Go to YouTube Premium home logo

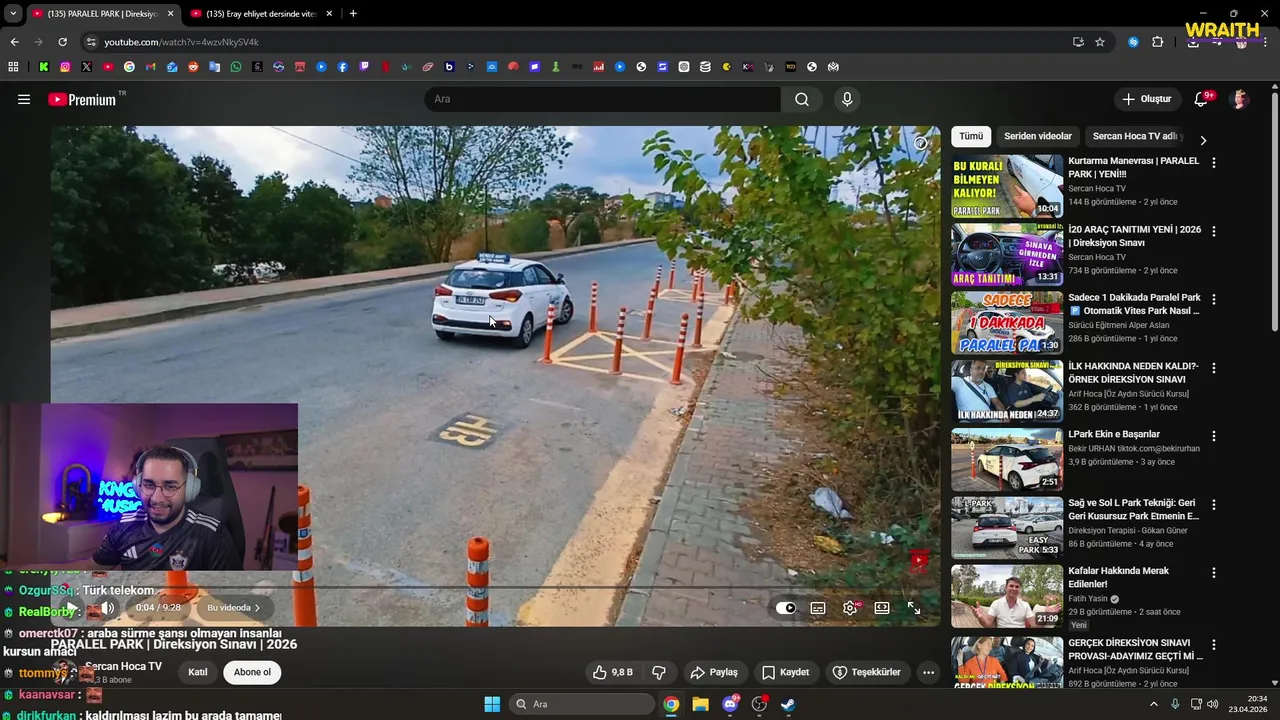[x=82, y=99]
